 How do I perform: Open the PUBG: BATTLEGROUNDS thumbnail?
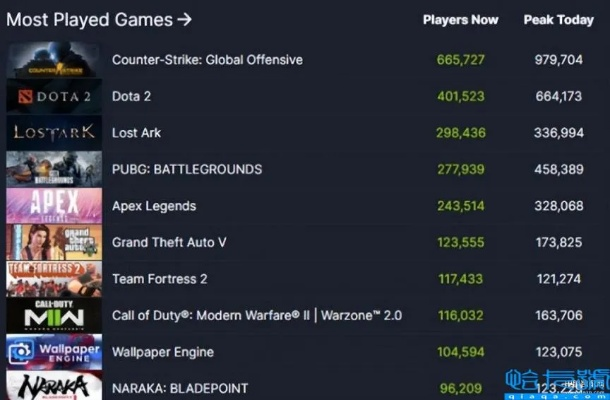tap(54, 169)
